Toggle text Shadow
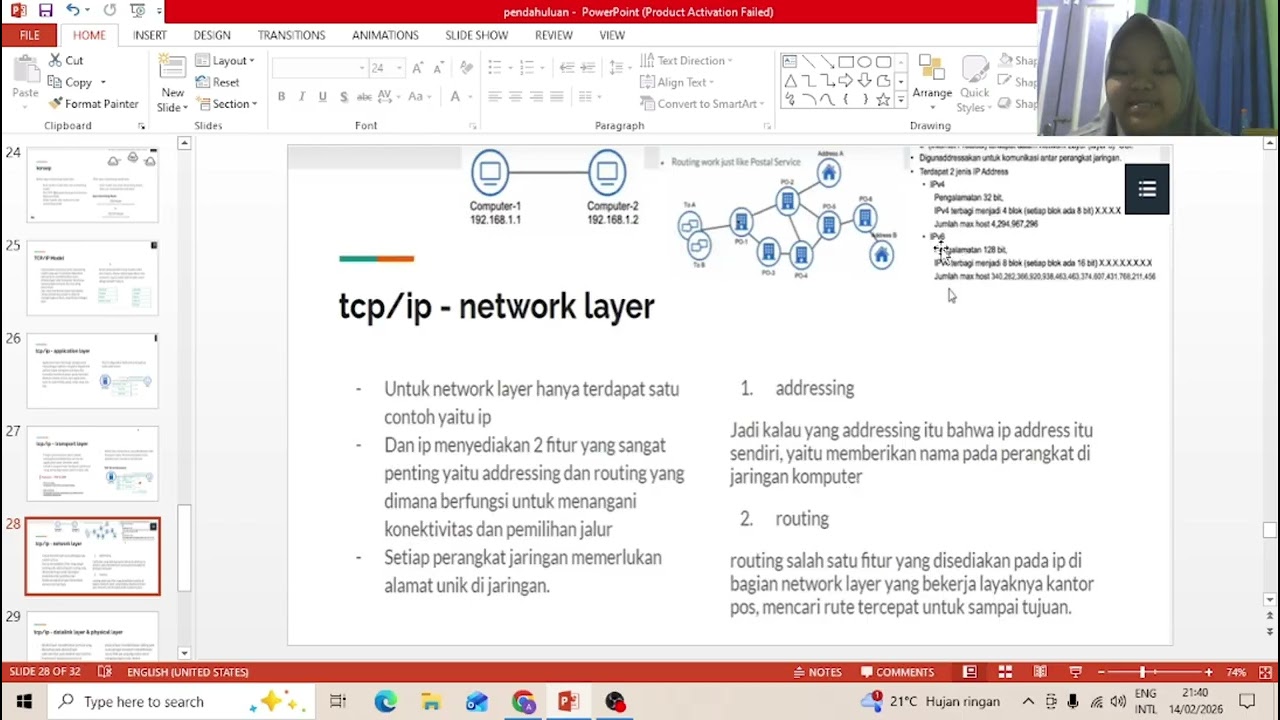The width and height of the screenshot is (1280, 720). (x=343, y=96)
